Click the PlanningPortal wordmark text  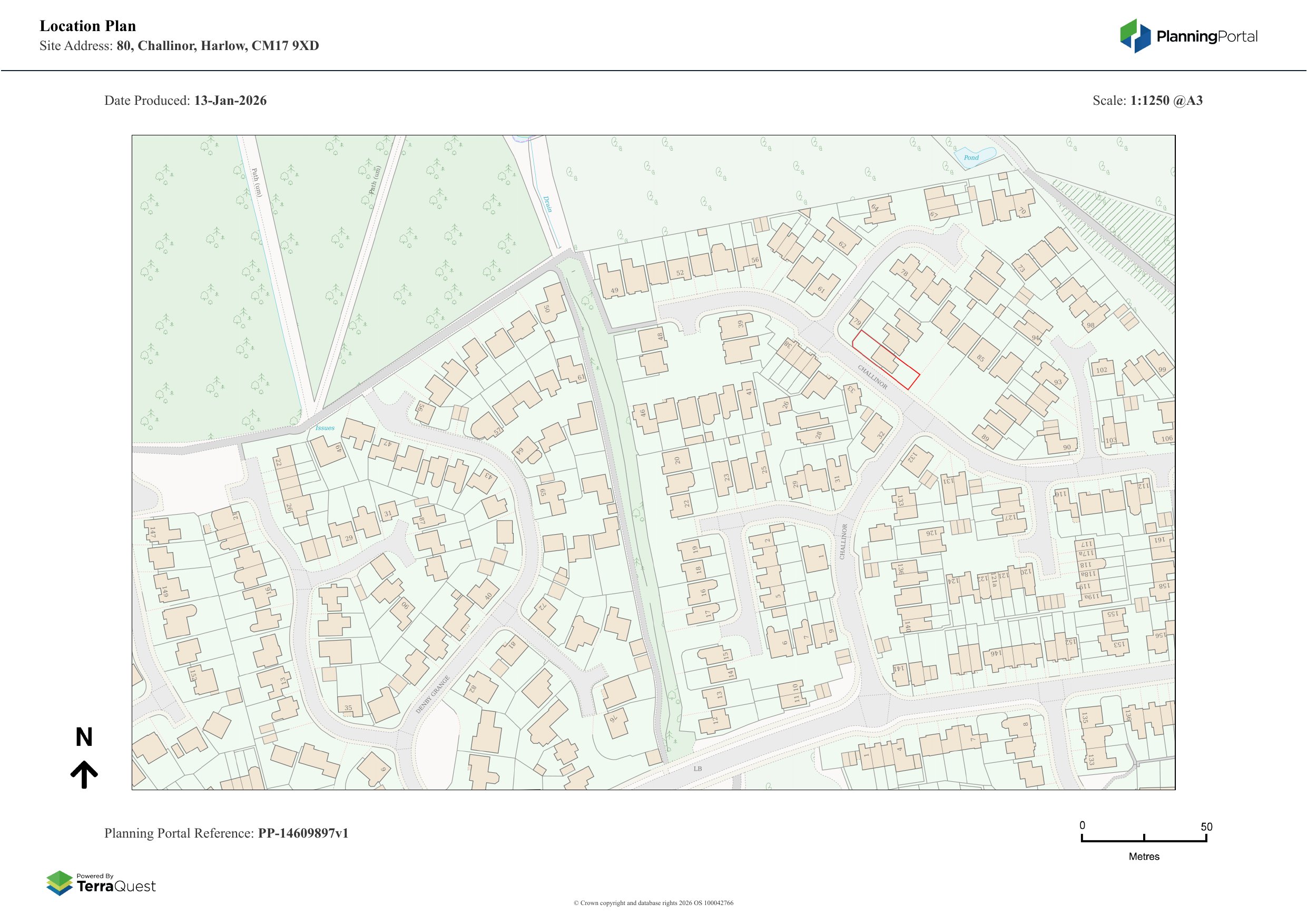tap(1206, 37)
